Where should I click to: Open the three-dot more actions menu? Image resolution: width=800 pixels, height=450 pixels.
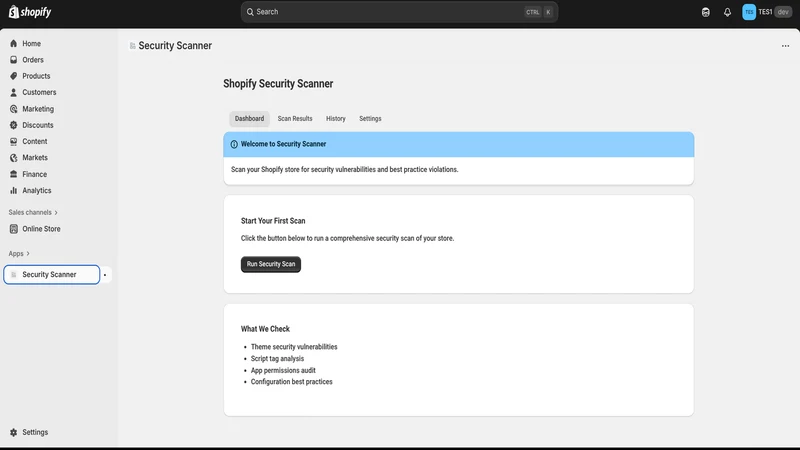click(785, 46)
